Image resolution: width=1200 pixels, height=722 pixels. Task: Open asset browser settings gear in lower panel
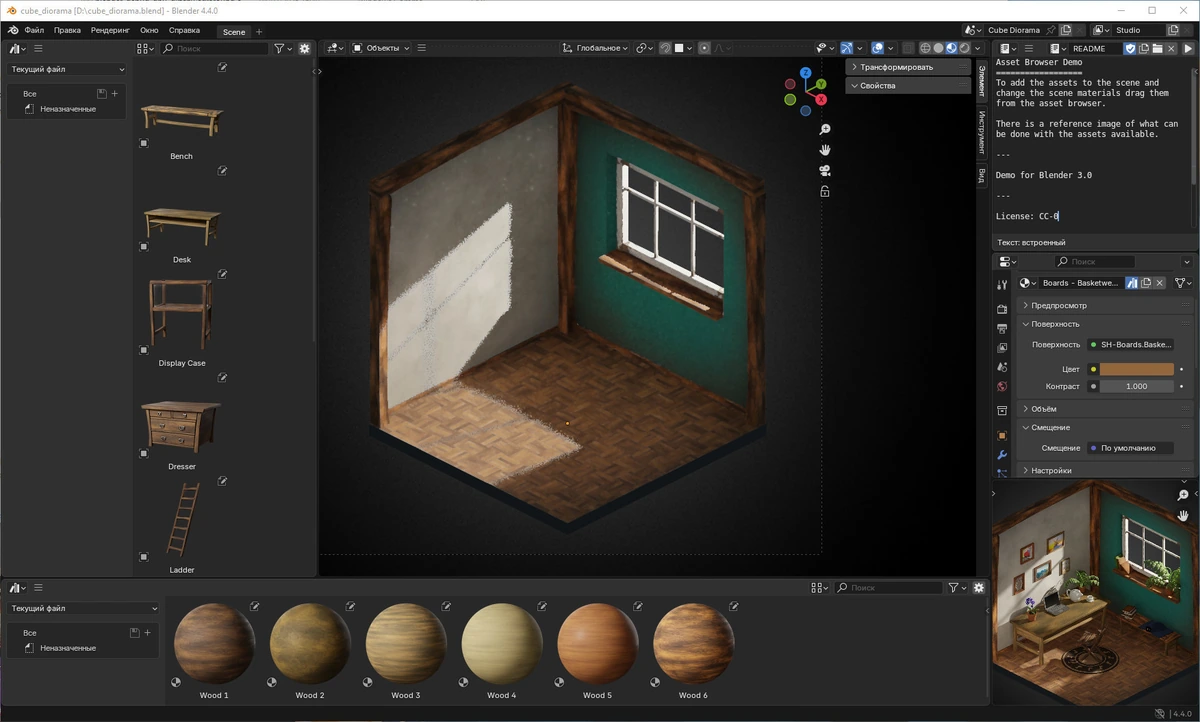coord(979,588)
